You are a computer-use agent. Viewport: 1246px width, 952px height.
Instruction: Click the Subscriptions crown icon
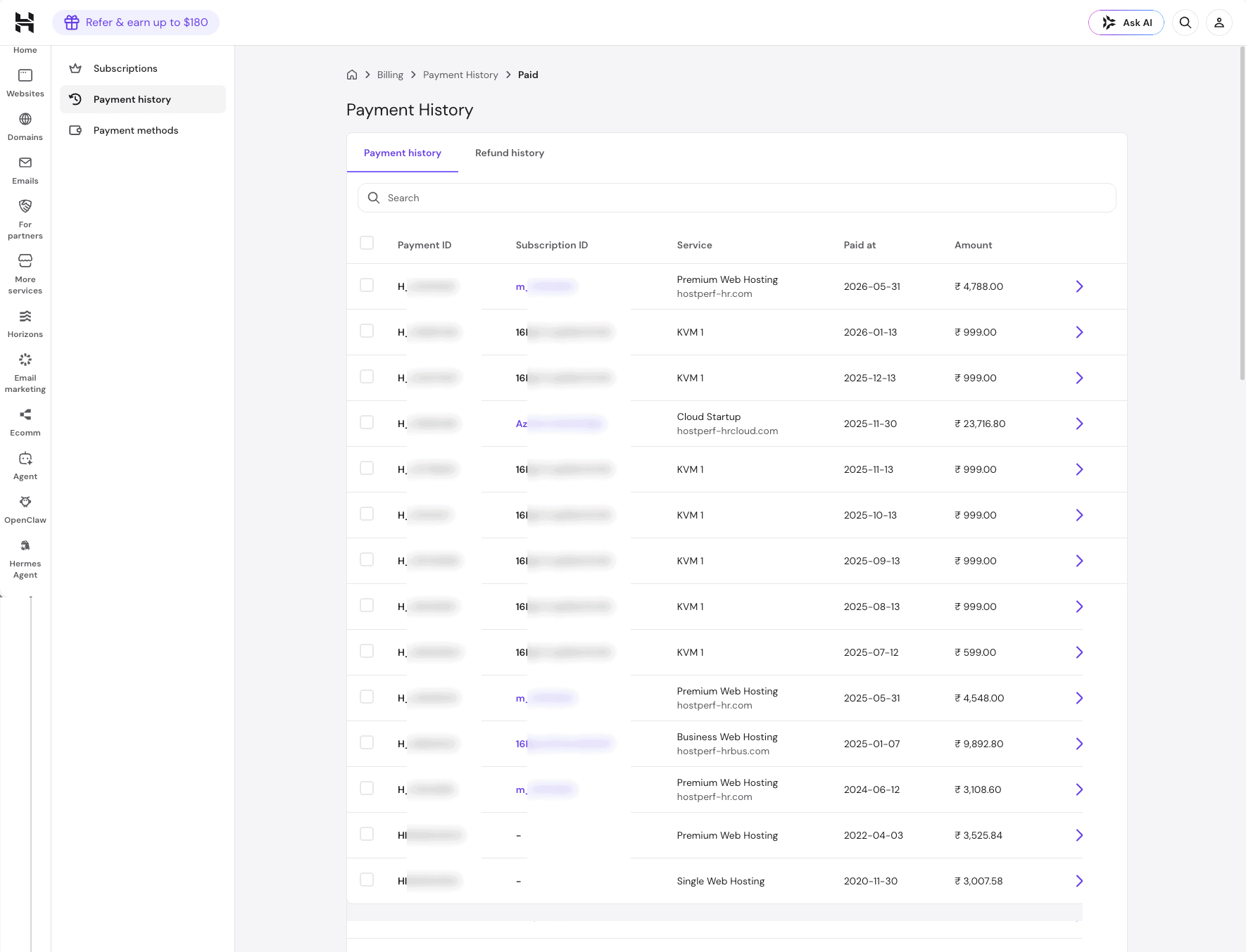coord(75,68)
